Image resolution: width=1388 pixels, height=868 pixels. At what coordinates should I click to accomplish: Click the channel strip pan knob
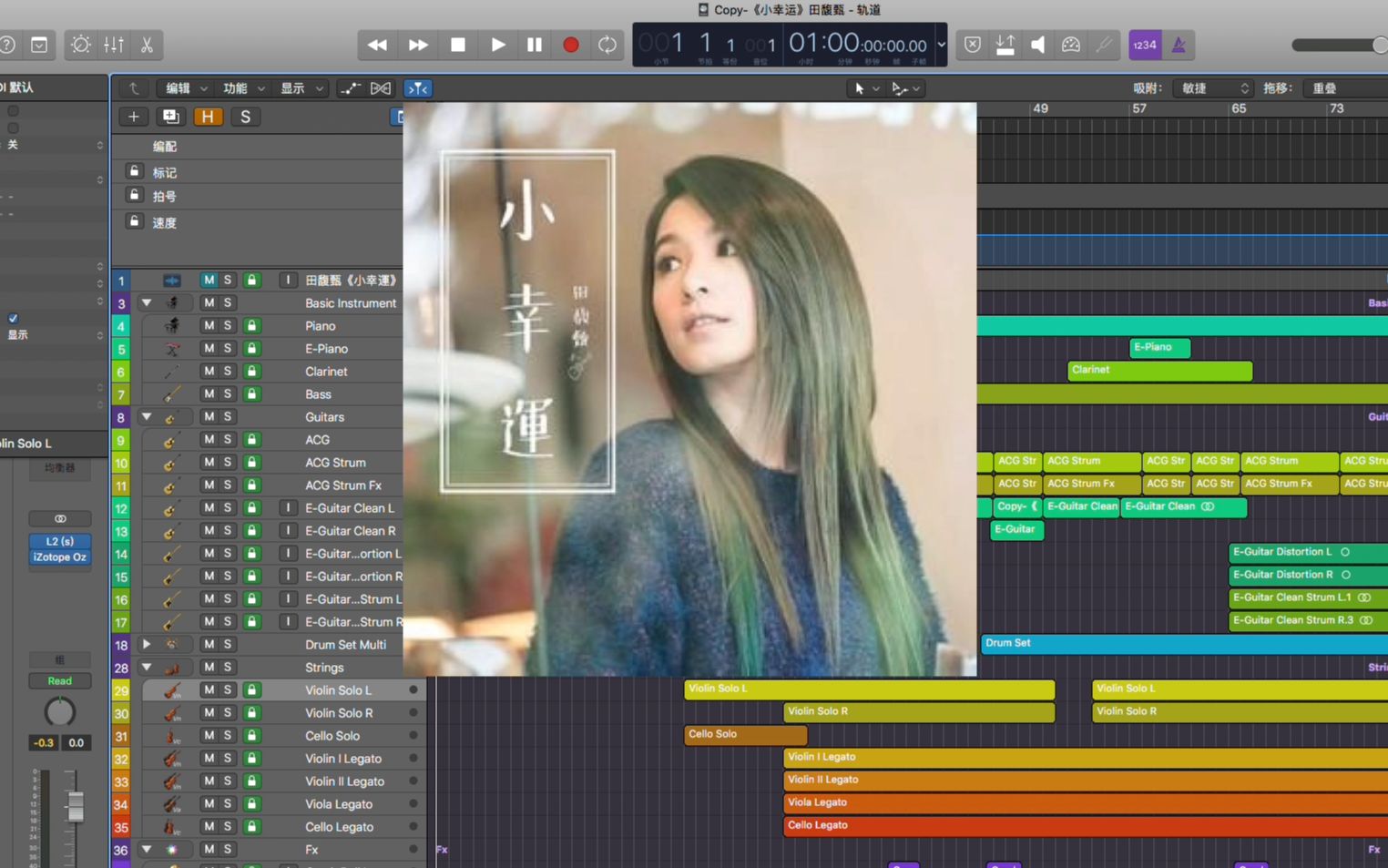[x=60, y=711]
